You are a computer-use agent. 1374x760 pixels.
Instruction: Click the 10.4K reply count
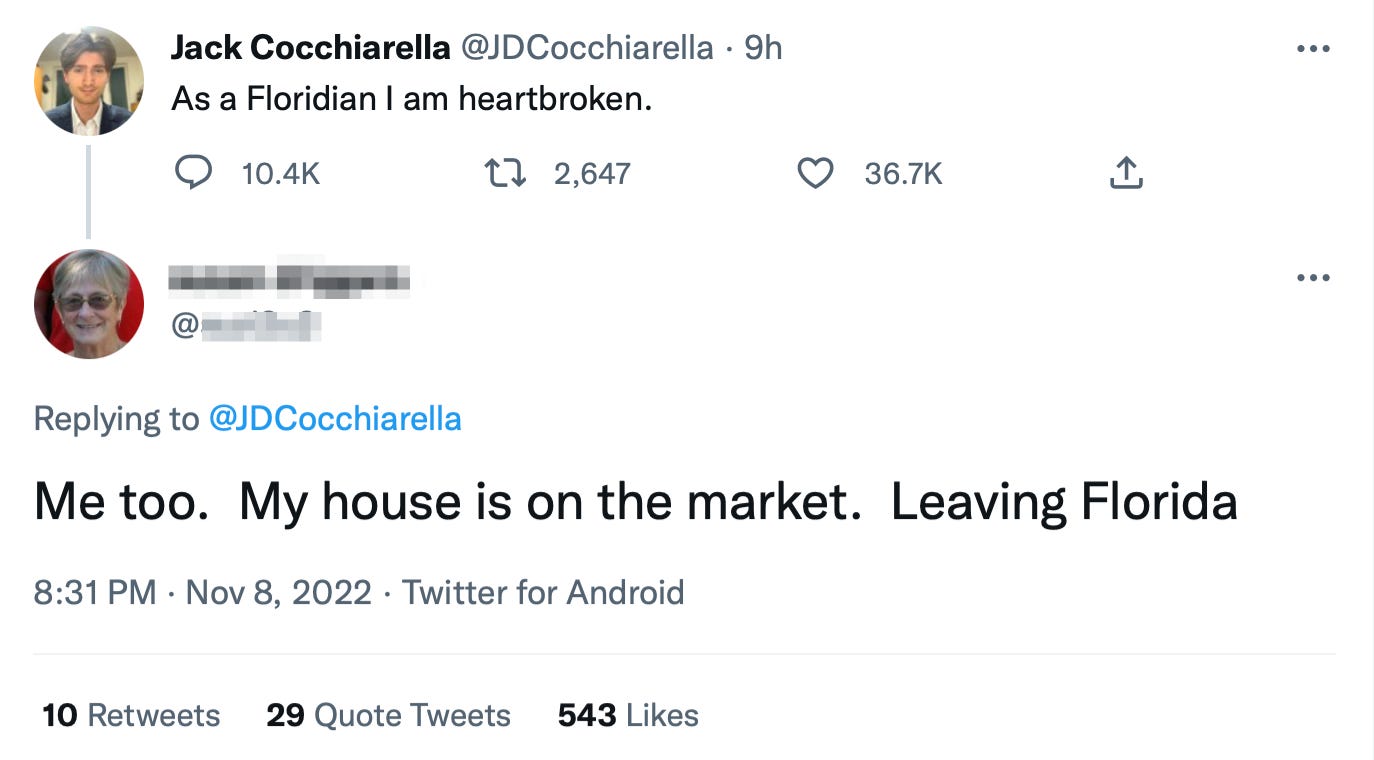coord(281,174)
